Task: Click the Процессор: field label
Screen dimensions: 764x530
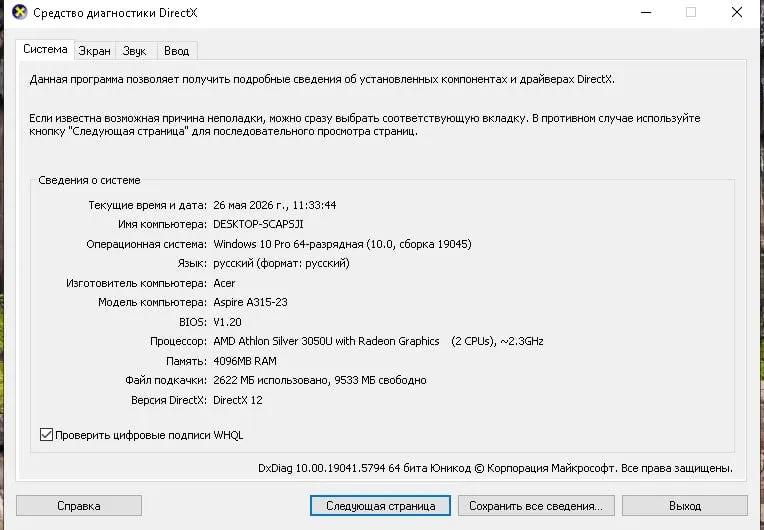Action: click(178, 341)
